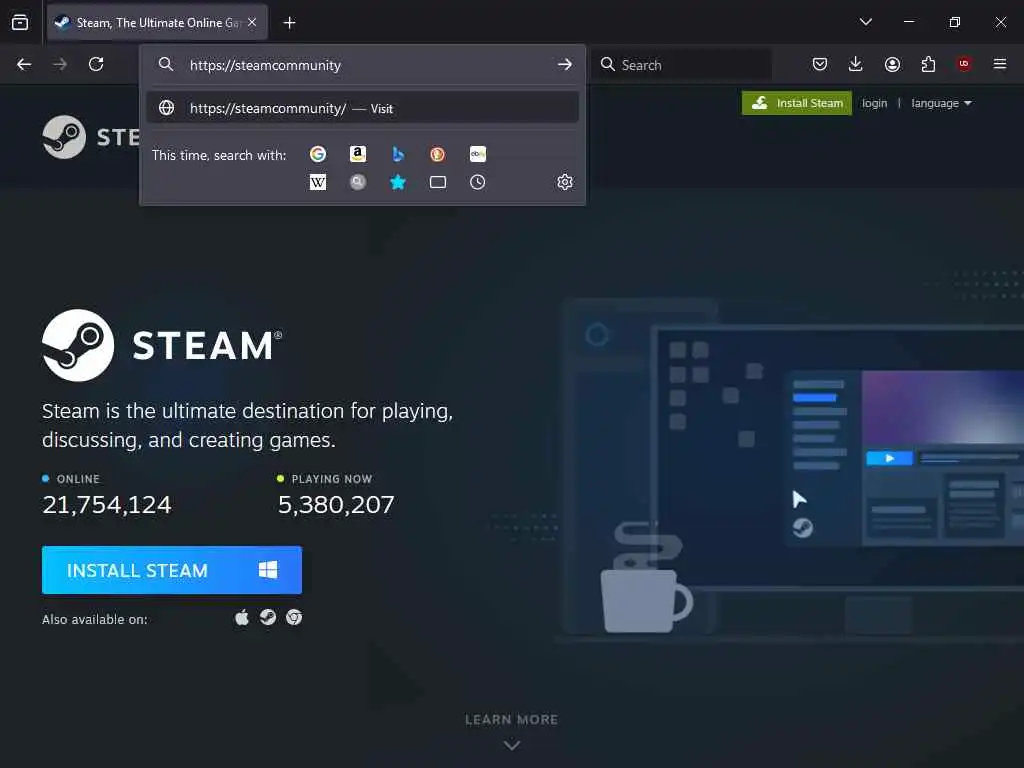The image size is (1024, 768).
Task: Search this time with Amazon
Action: point(358,154)
